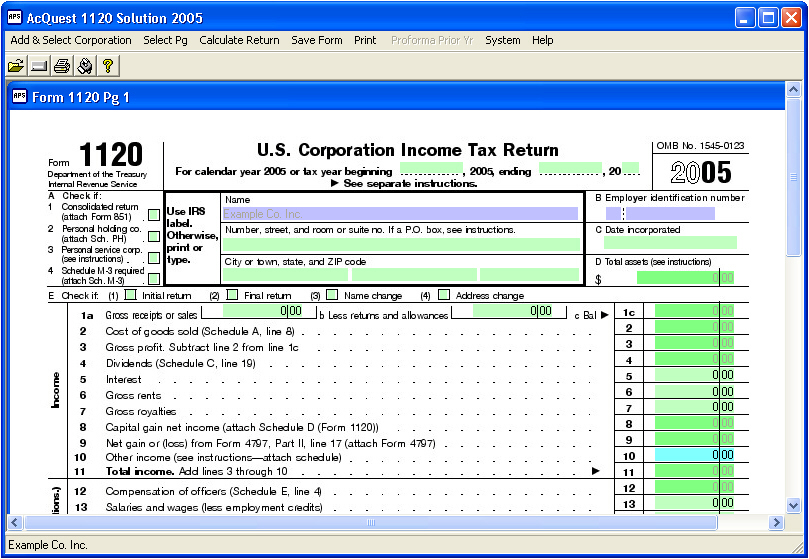This screenshot has width=809, height=559.
Task: Check the Schedule M-3 required box
Action: (154, 279)
